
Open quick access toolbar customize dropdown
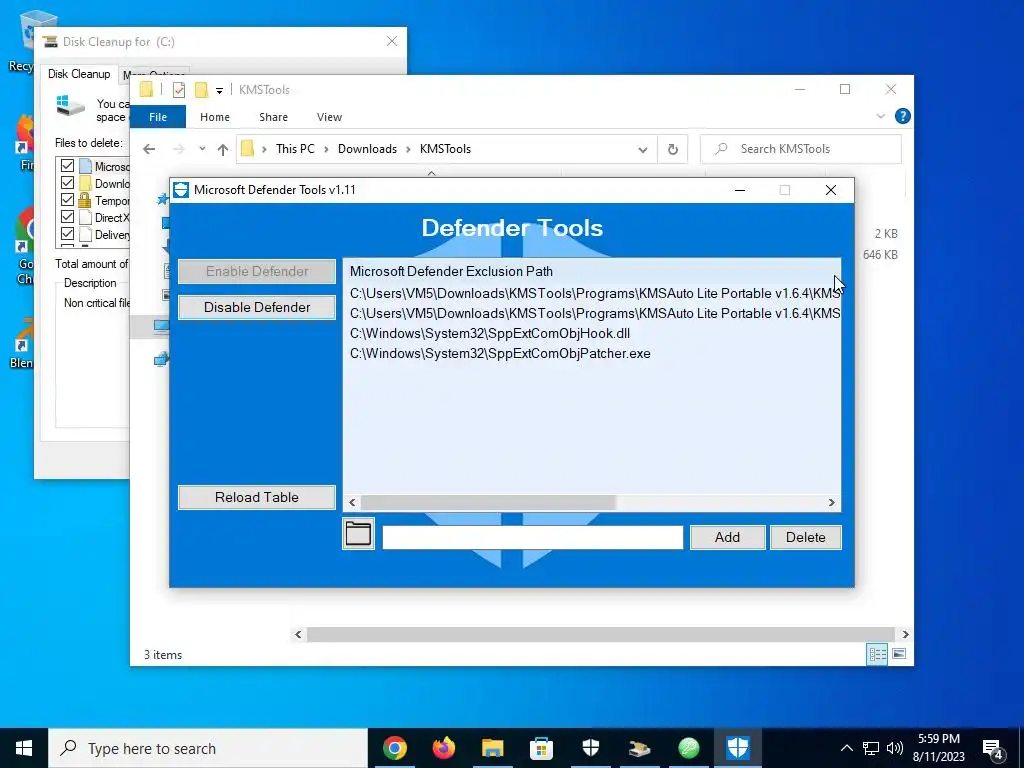pos(219,90)
